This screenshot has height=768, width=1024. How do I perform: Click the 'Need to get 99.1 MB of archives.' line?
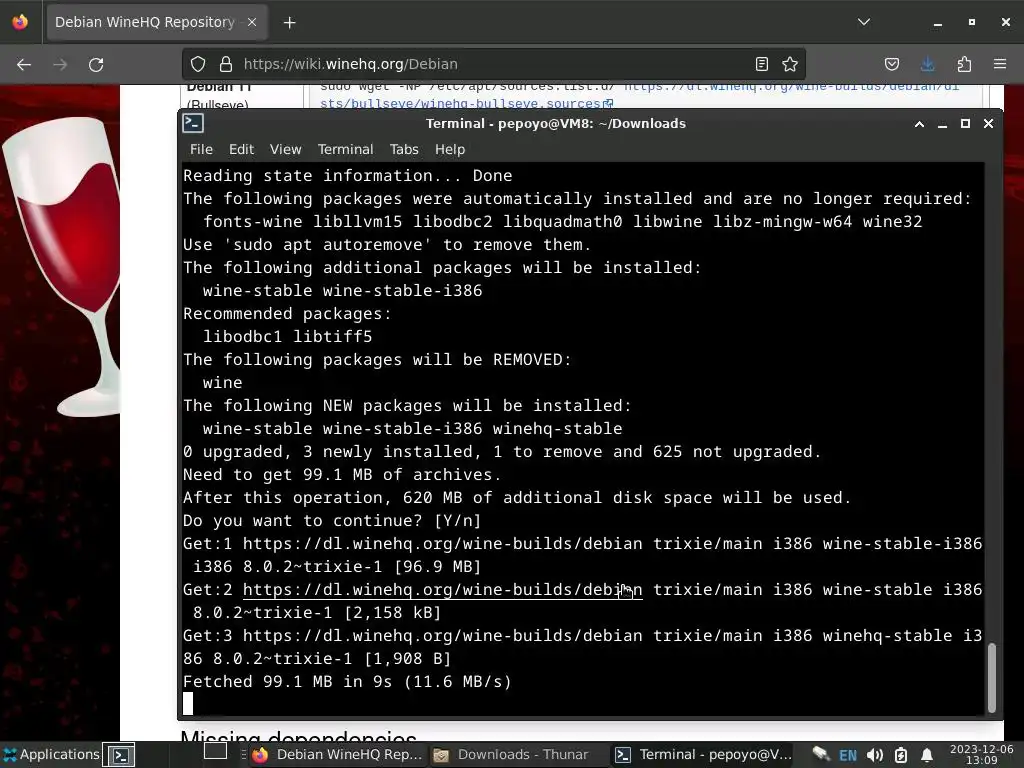tap(342, 475)
